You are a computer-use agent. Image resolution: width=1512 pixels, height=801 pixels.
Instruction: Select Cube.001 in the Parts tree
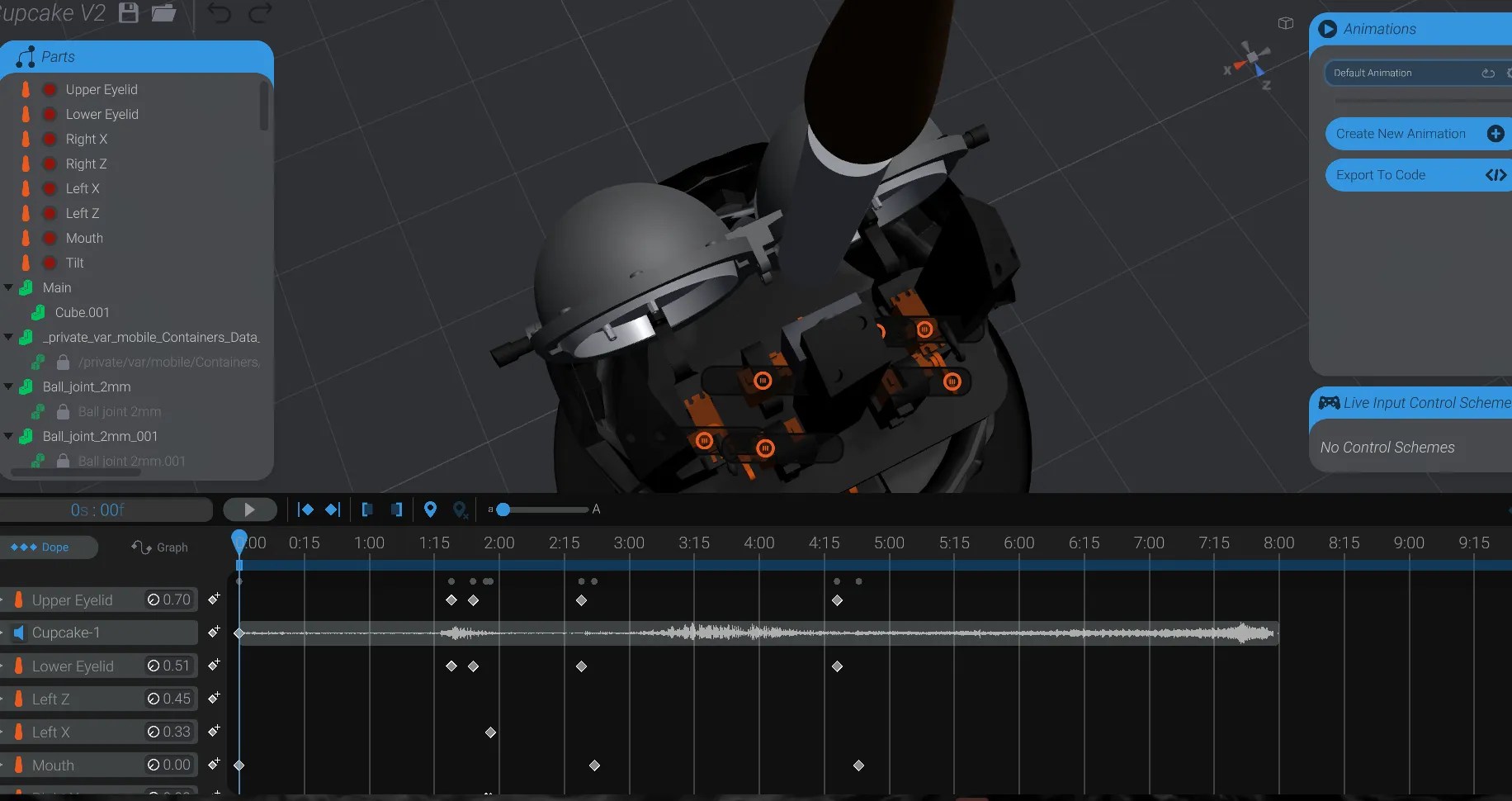(82, 312)
